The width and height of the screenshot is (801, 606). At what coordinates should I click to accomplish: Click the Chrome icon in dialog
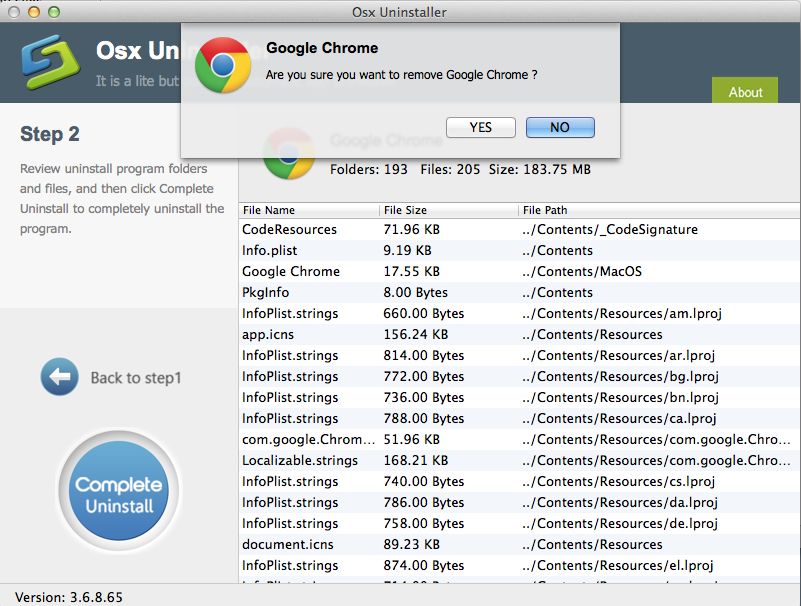pos(222,65)
